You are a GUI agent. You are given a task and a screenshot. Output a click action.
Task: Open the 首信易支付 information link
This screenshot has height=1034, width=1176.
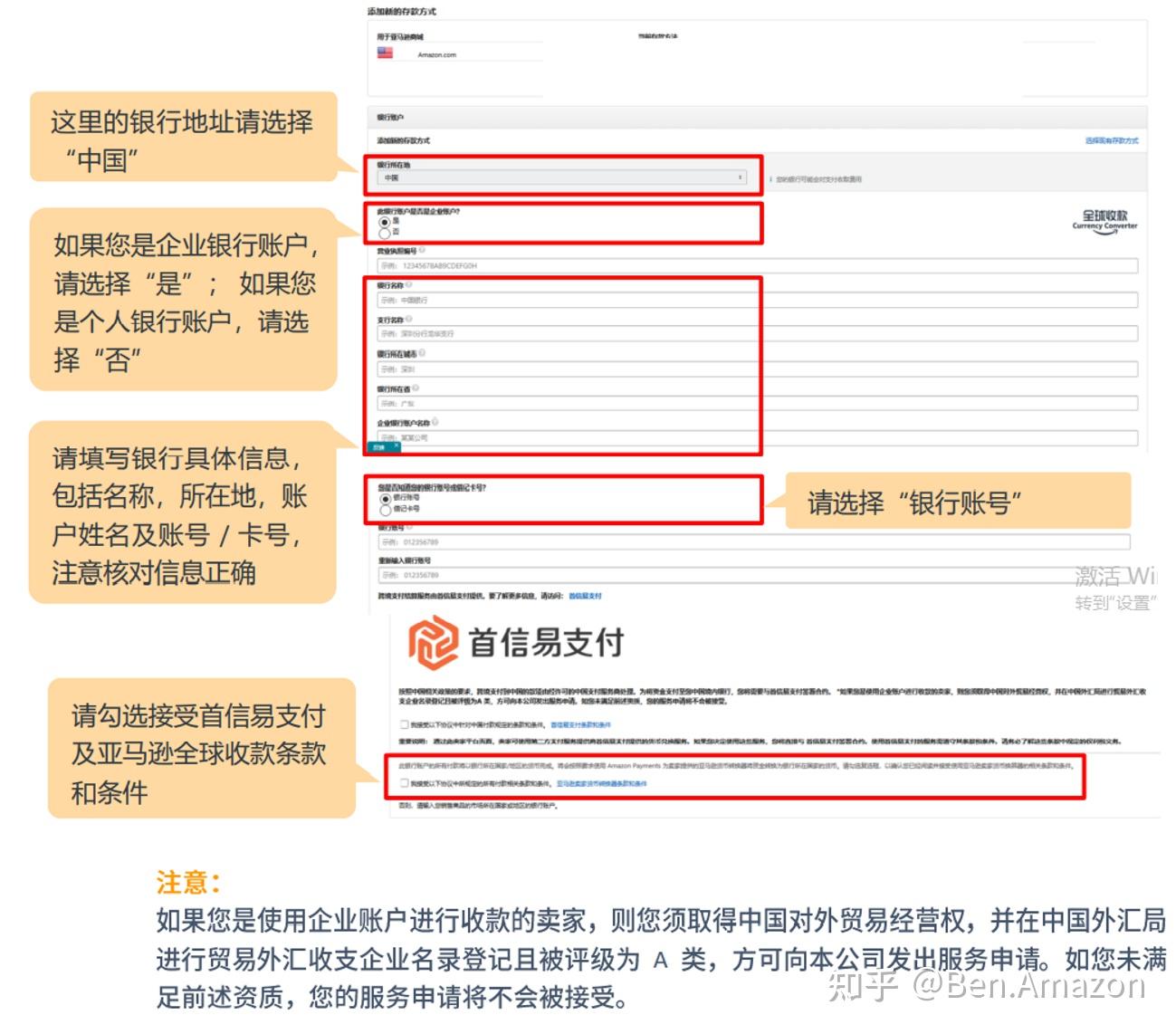click(585, 595)
